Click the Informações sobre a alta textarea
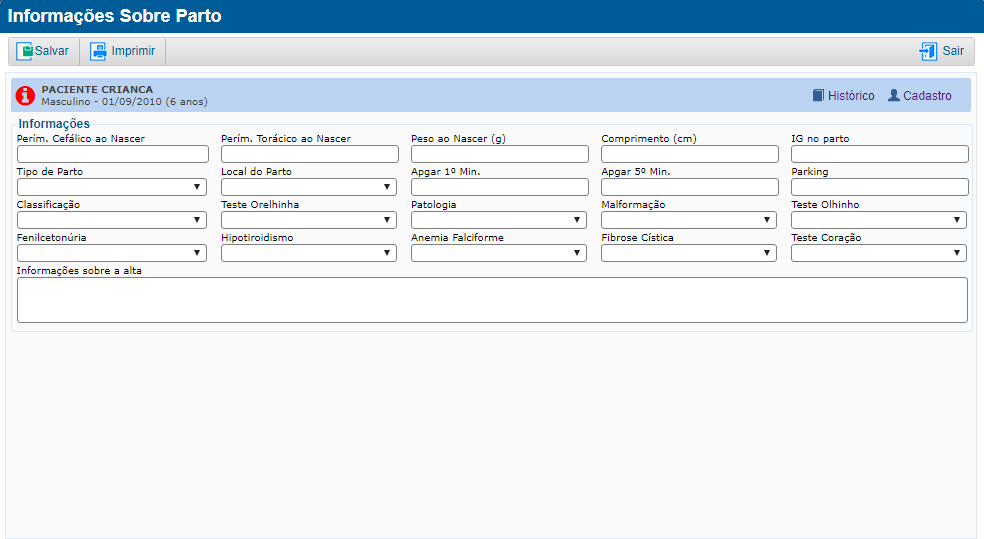Image resolution: width=984 pixels, height=539 pixels. tap(492, 300)
